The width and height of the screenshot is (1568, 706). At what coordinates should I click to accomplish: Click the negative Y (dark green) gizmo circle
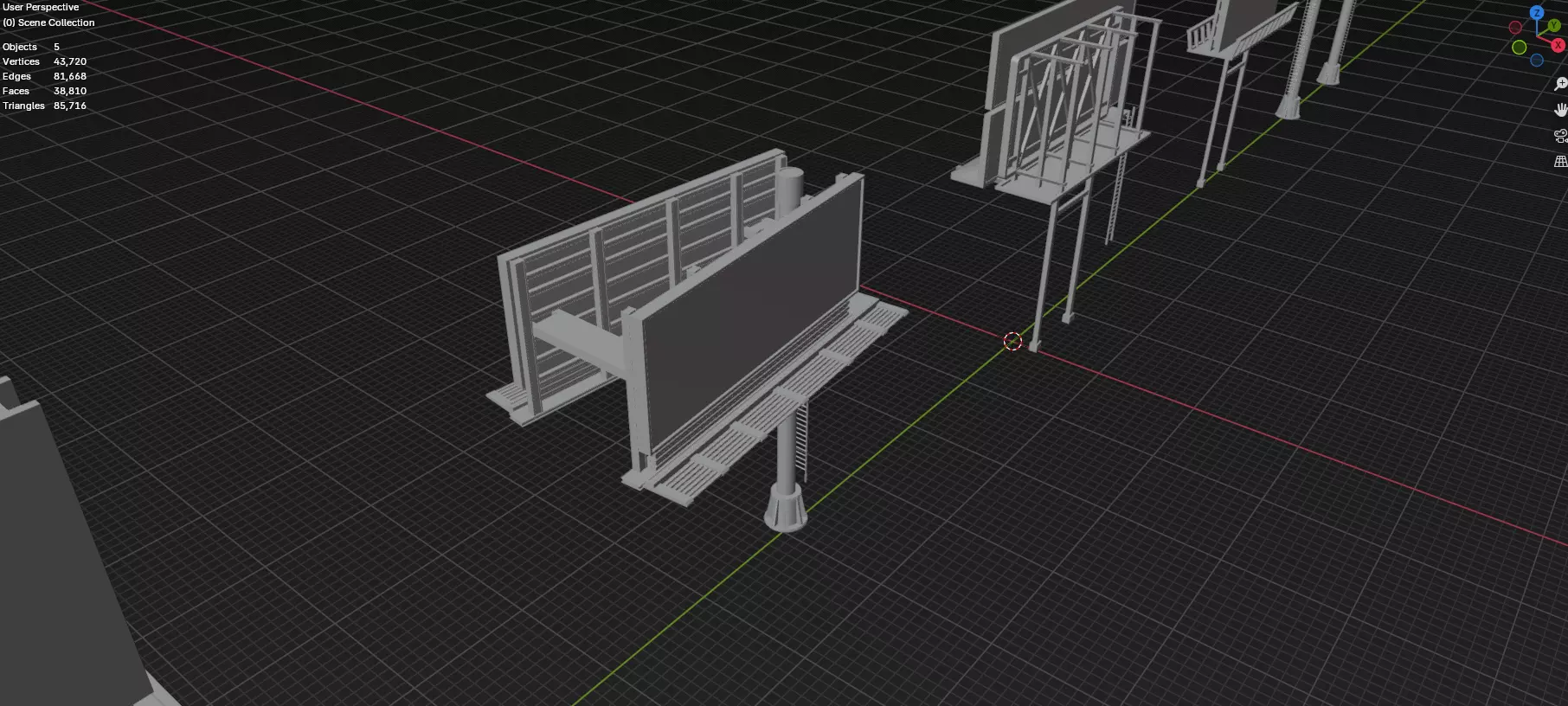click(x=1519, y=47)
